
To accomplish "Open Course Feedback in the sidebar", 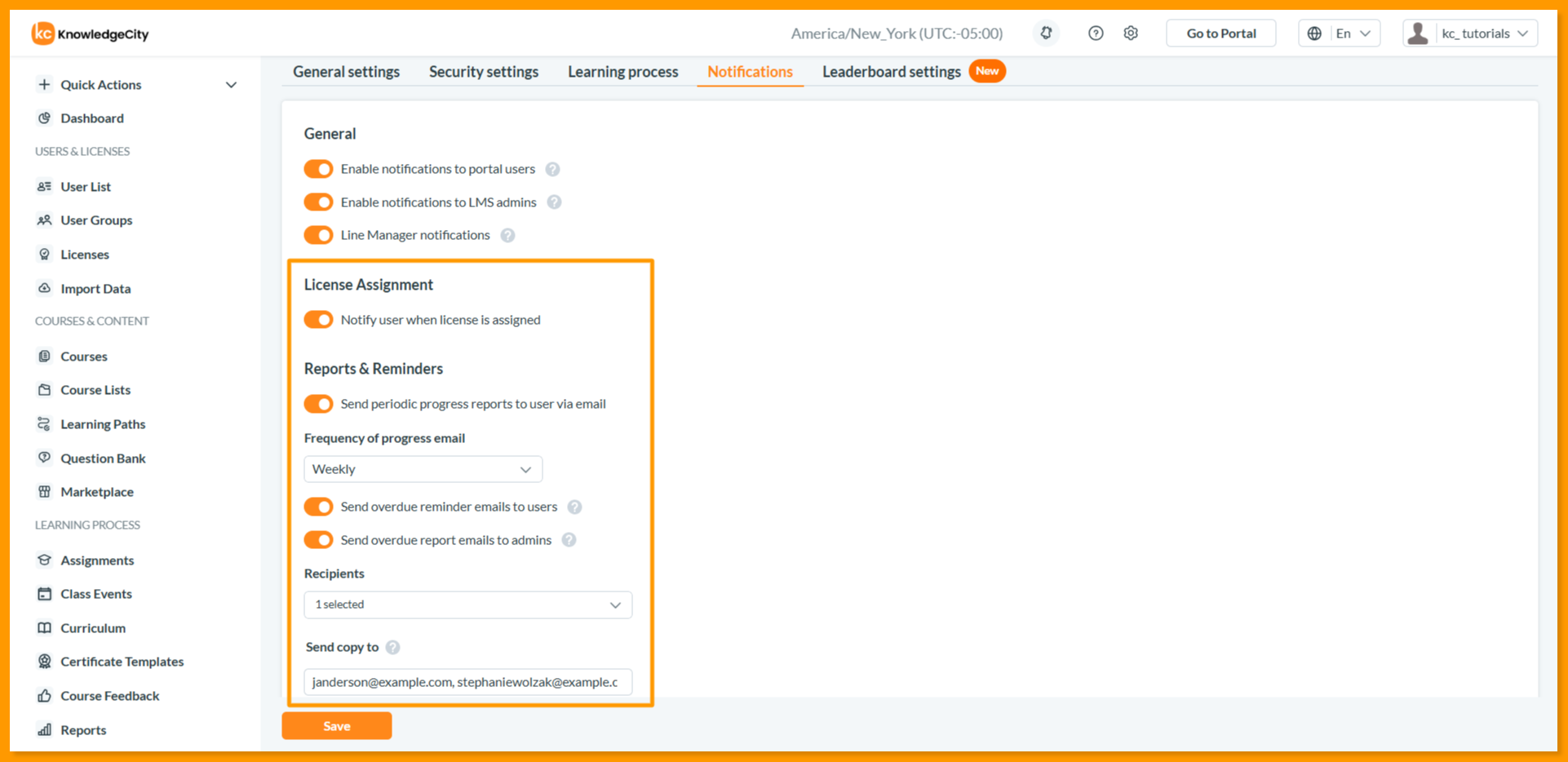I will tap(110, 696).
